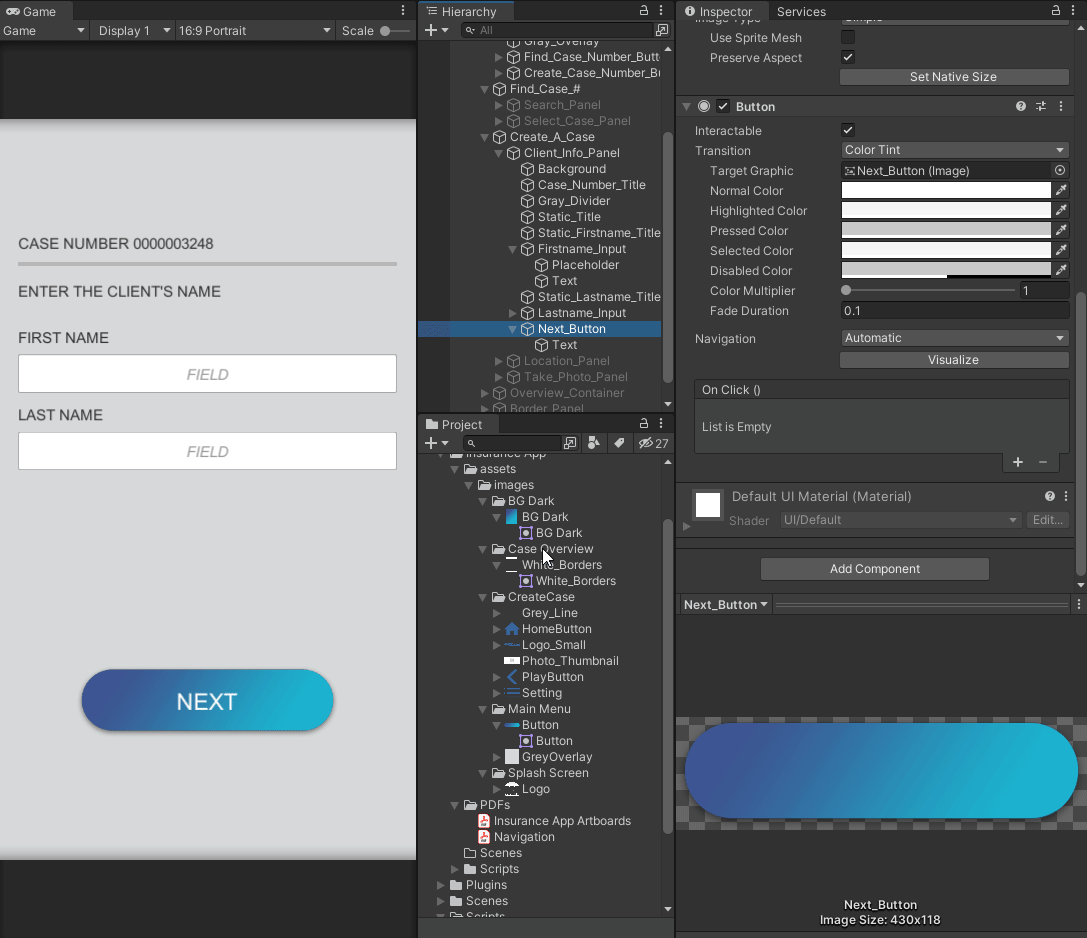Viewport: 1087px width, 938px height.
Task: Toggle Use Sprite Mesh checkbox
Action: pos(847,37)
